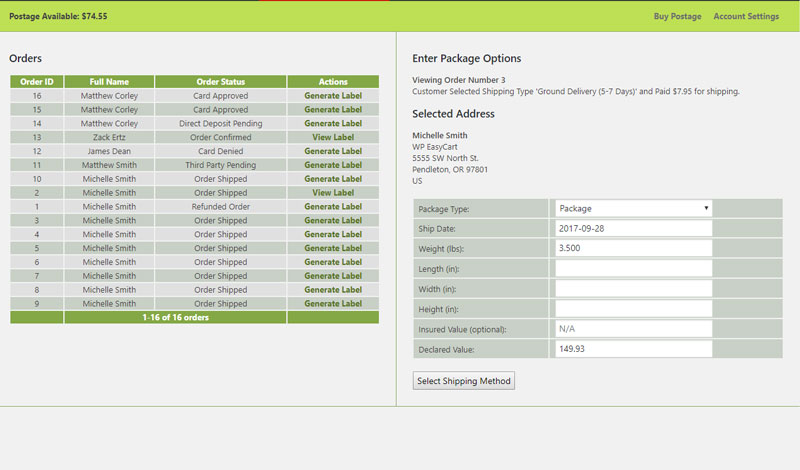This screenshot has width=800, height=470.
Task: Generate label for order 4
Action: (x=333, y=234)
